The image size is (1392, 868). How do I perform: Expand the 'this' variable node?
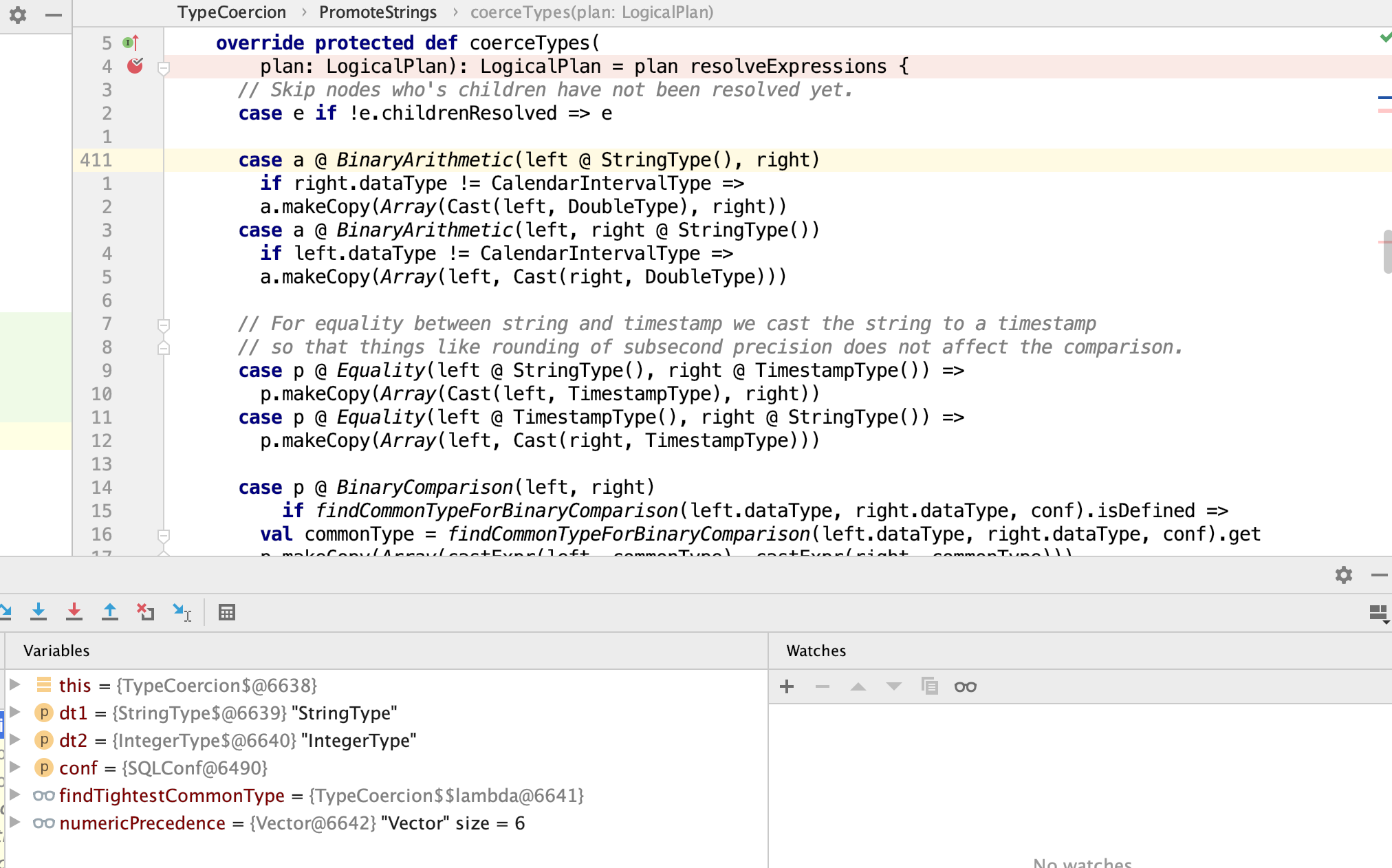coord(14,684)
